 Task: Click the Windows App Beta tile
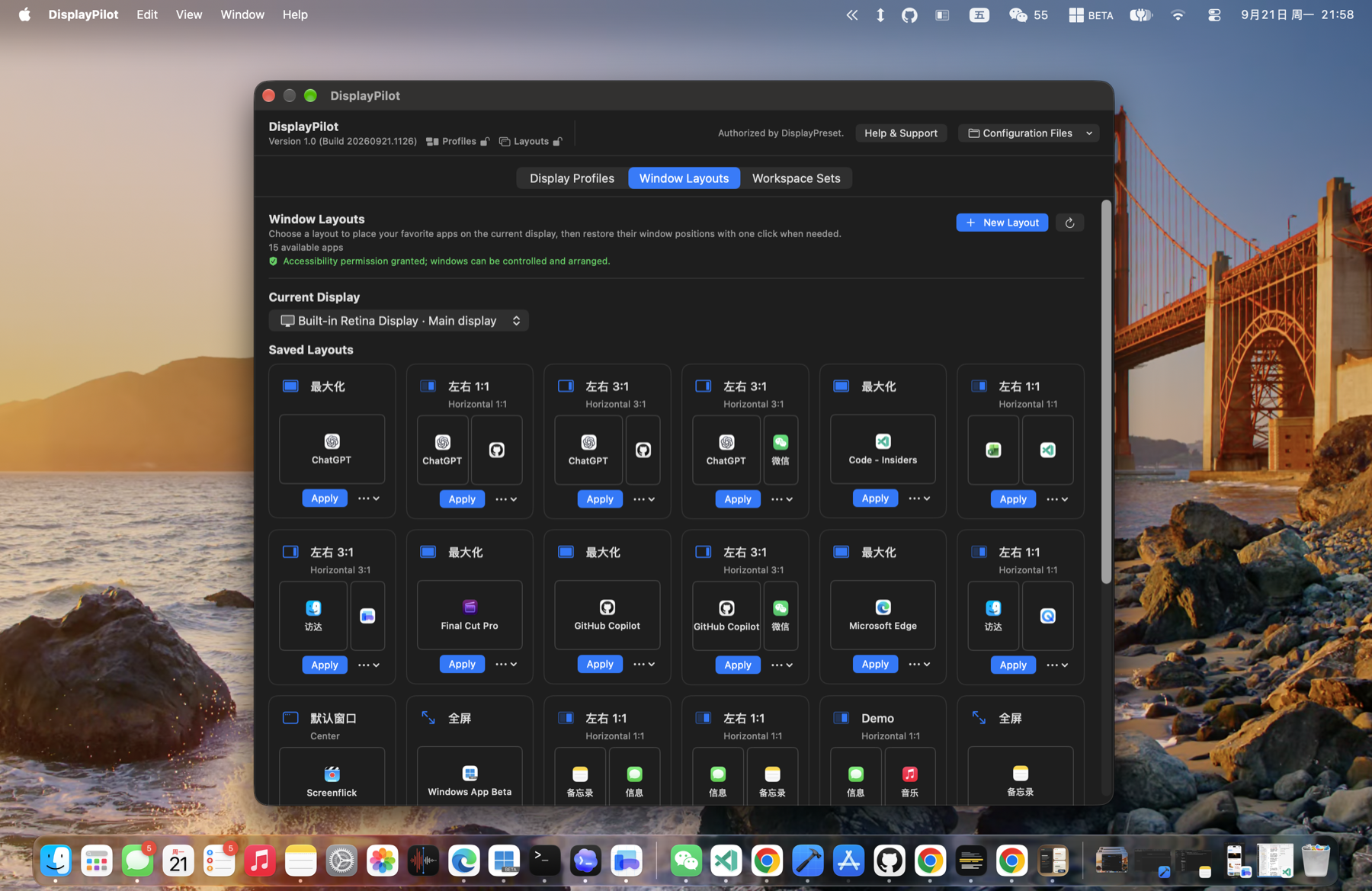(x=470, y=777)
